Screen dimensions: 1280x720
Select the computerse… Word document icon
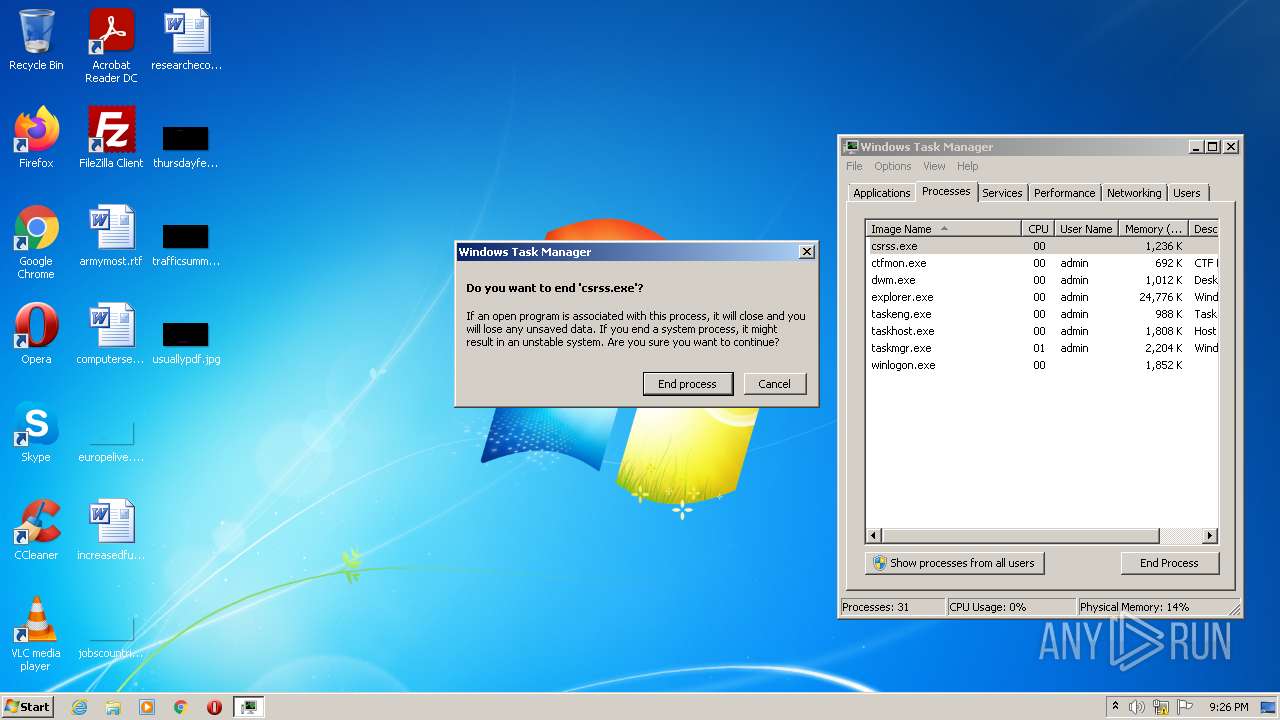[111, 334]
